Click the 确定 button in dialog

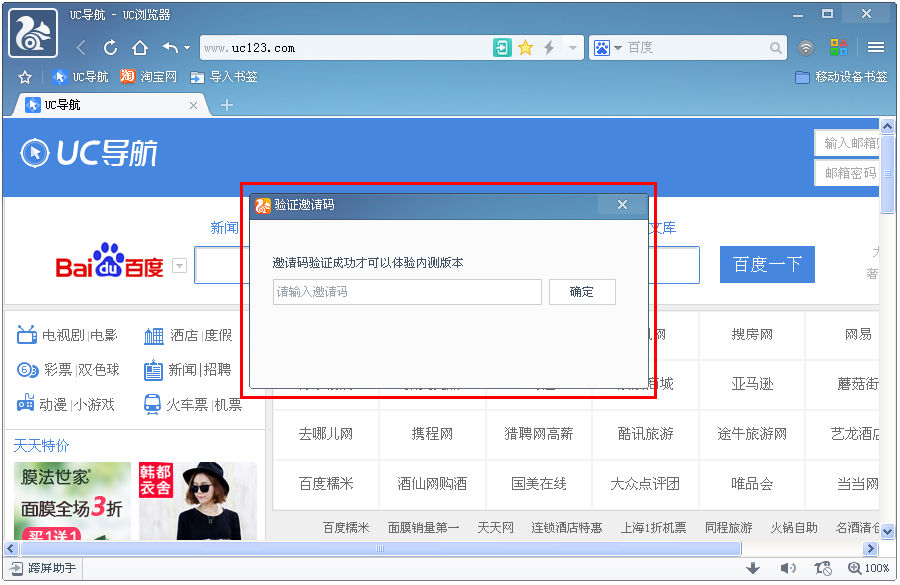pyautogui.click(x=582, y=292)
